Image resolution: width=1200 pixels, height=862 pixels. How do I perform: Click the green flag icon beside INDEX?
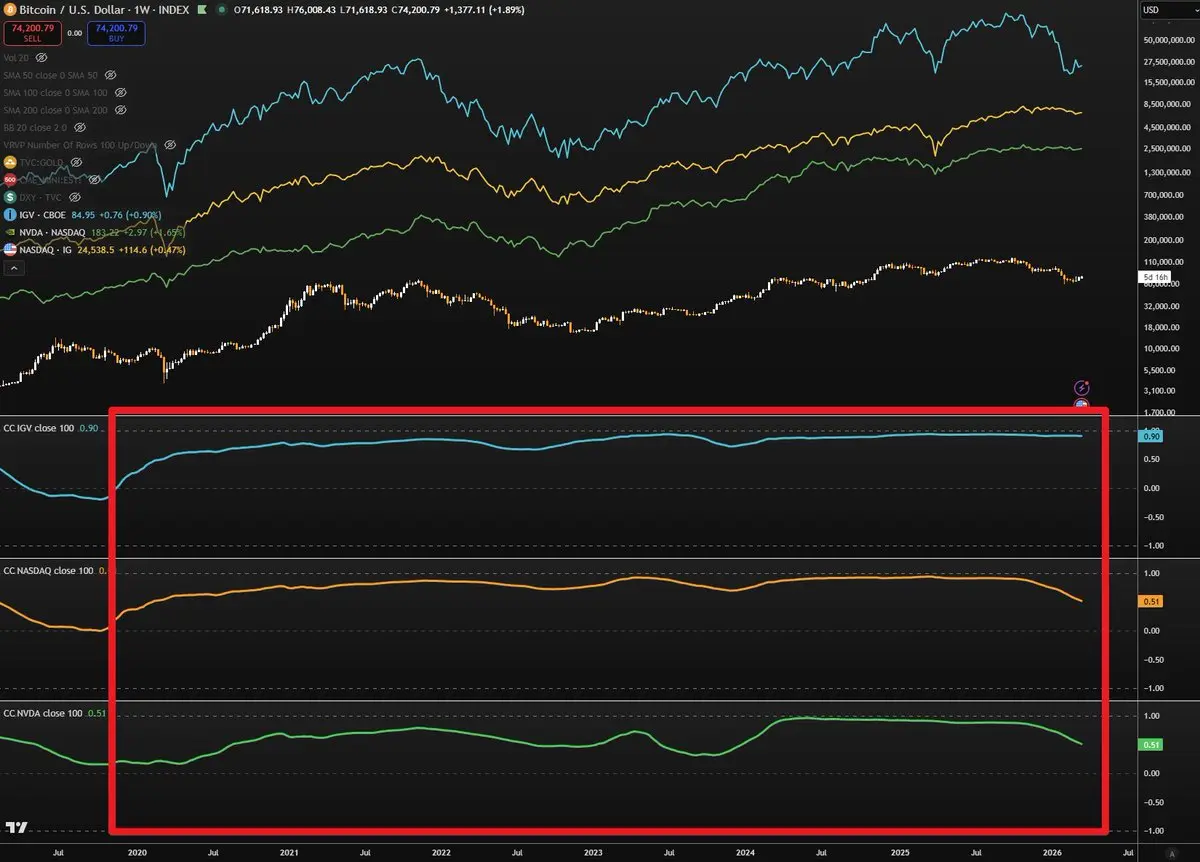click(x=202, y=10)
